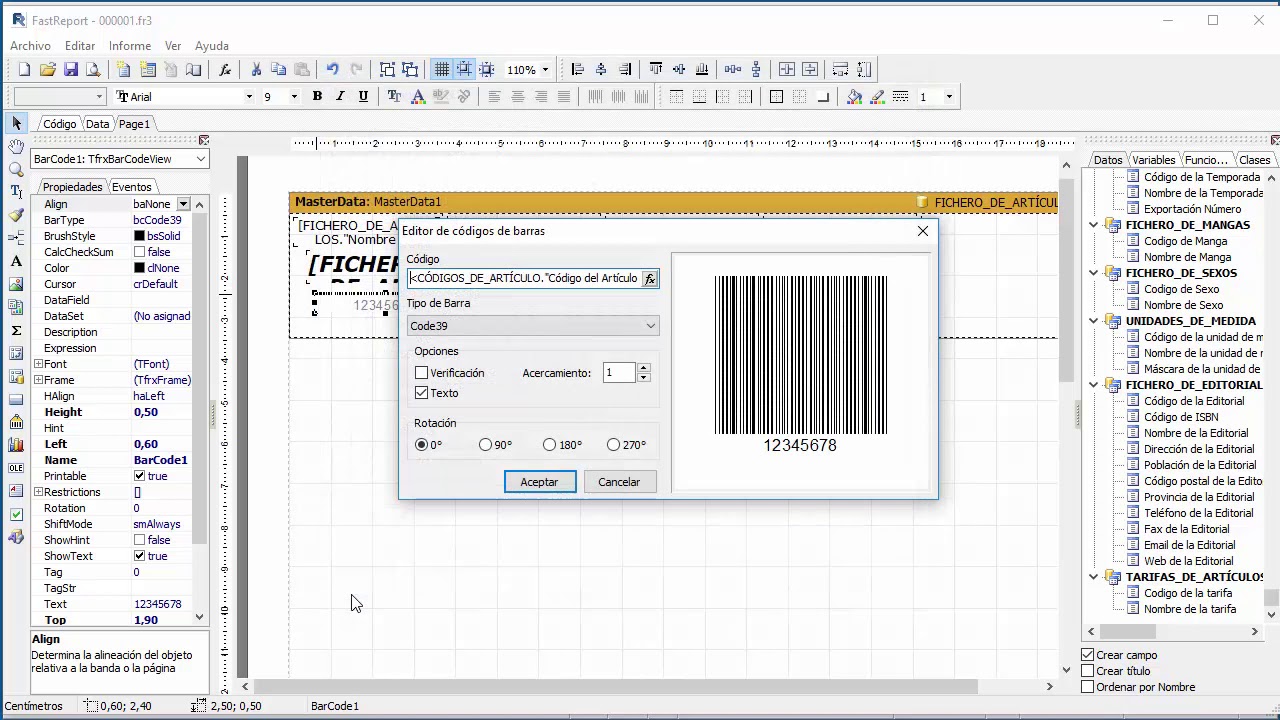
Task: Apply italic with the I icon
Action: click(340, 96)
